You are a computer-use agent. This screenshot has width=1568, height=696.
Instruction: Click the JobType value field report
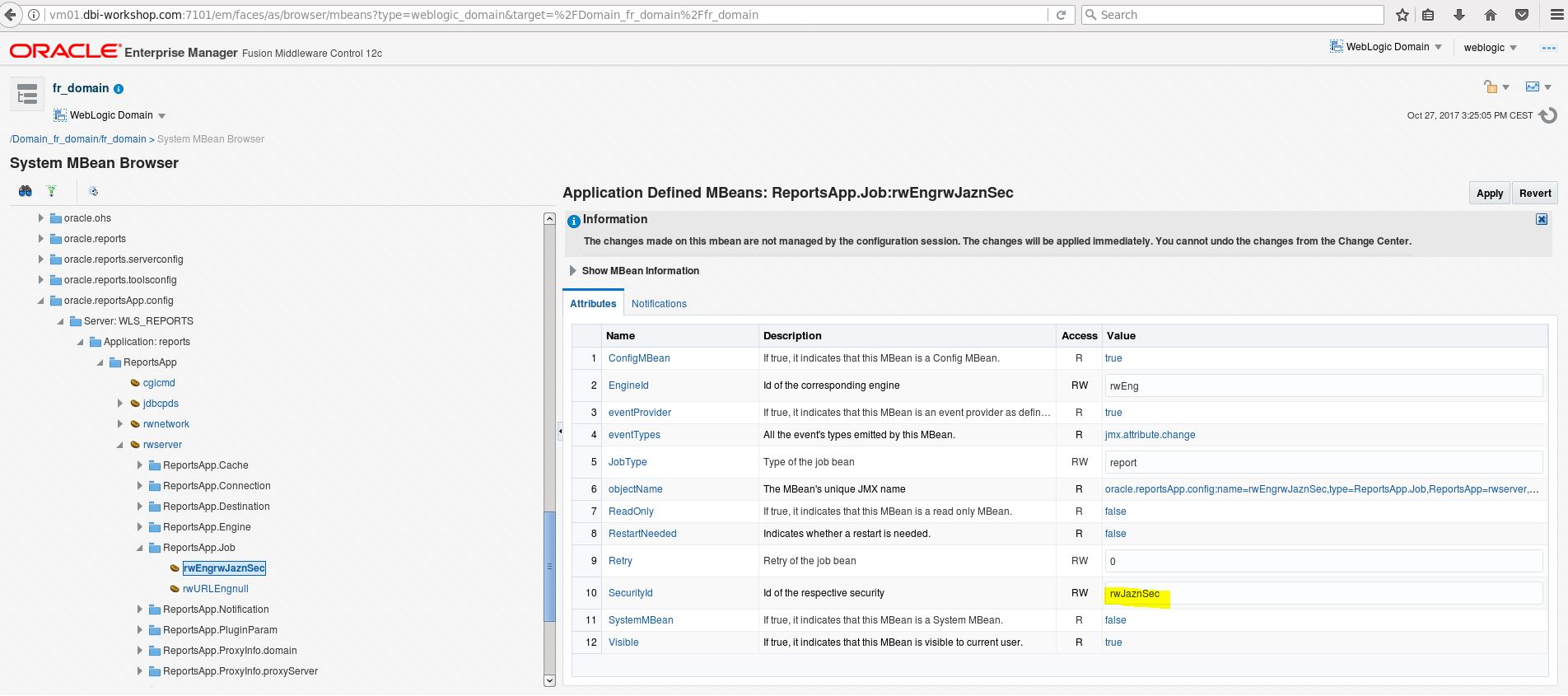(x=1323, y=462)
